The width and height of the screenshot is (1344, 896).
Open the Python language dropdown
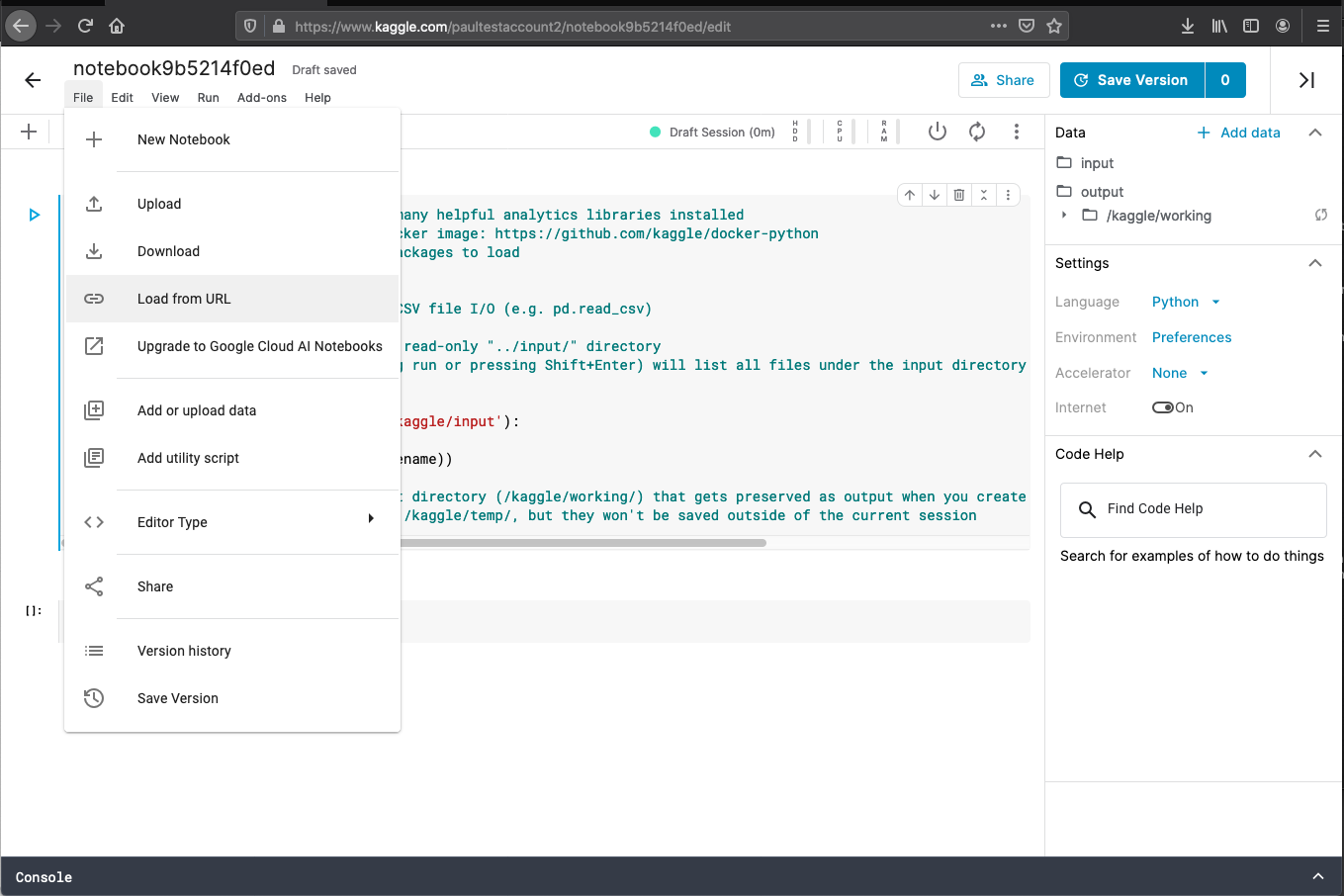click(x=1186, y=302)
